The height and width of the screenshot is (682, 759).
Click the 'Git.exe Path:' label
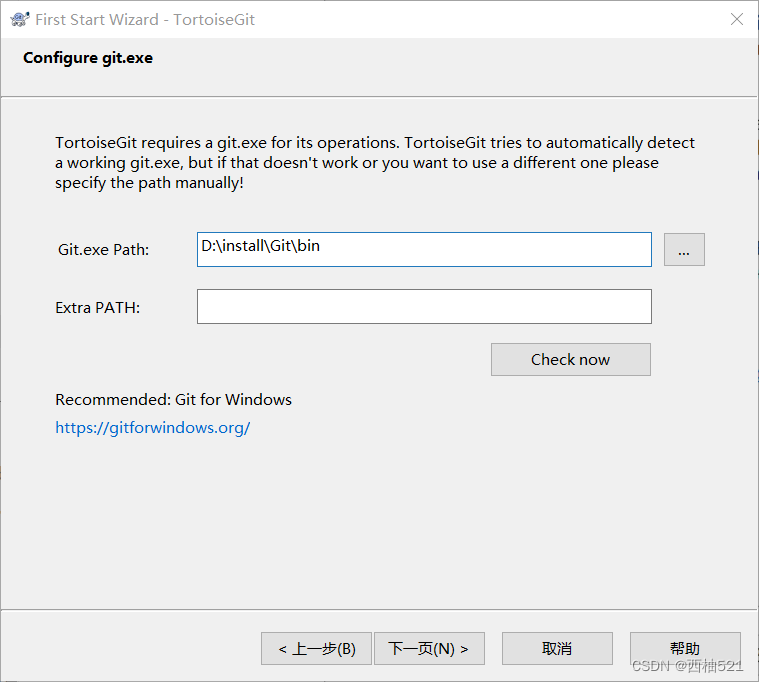pos(104,250)
